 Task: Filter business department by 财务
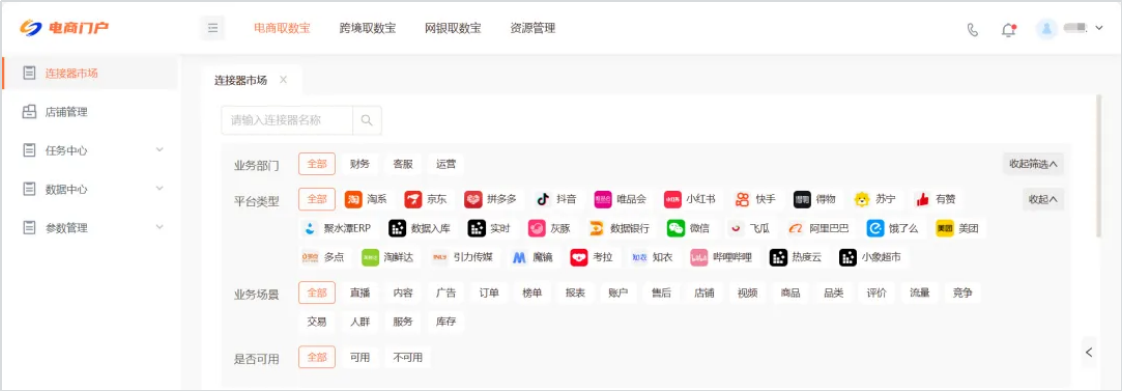[360, 164]
